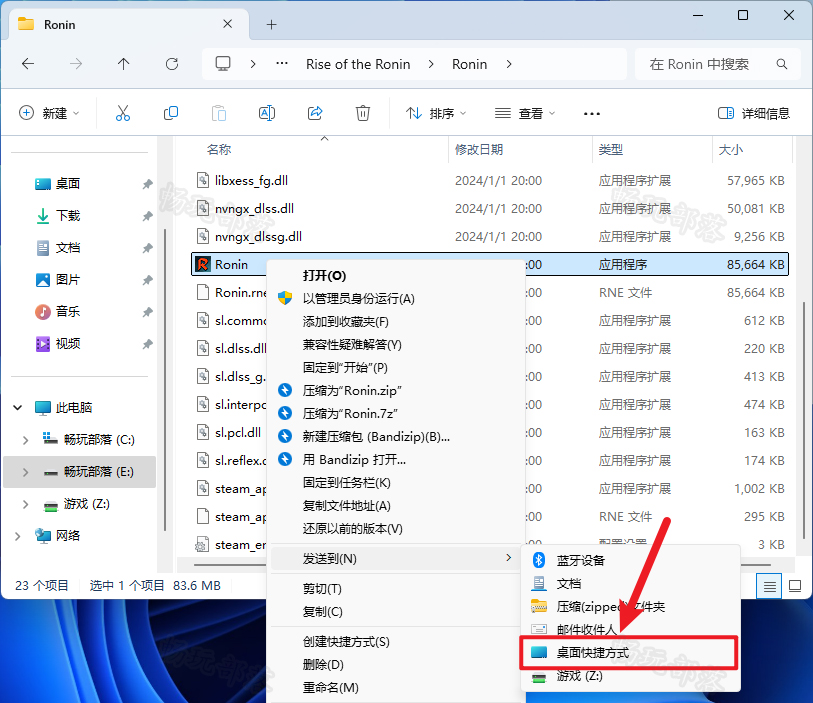Open the toolbar's three-dot more options
This screenshot has height=703, width=813.
pos(592,114)
